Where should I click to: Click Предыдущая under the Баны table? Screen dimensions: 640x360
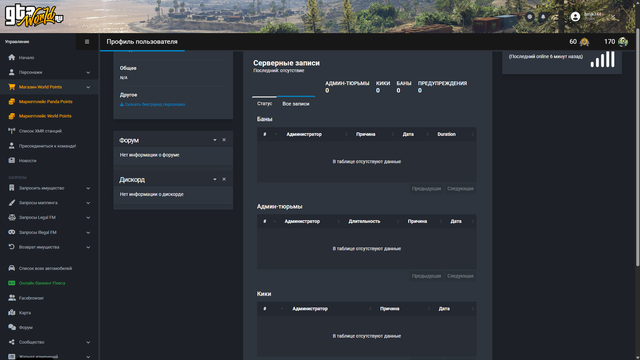coord(426,189)
